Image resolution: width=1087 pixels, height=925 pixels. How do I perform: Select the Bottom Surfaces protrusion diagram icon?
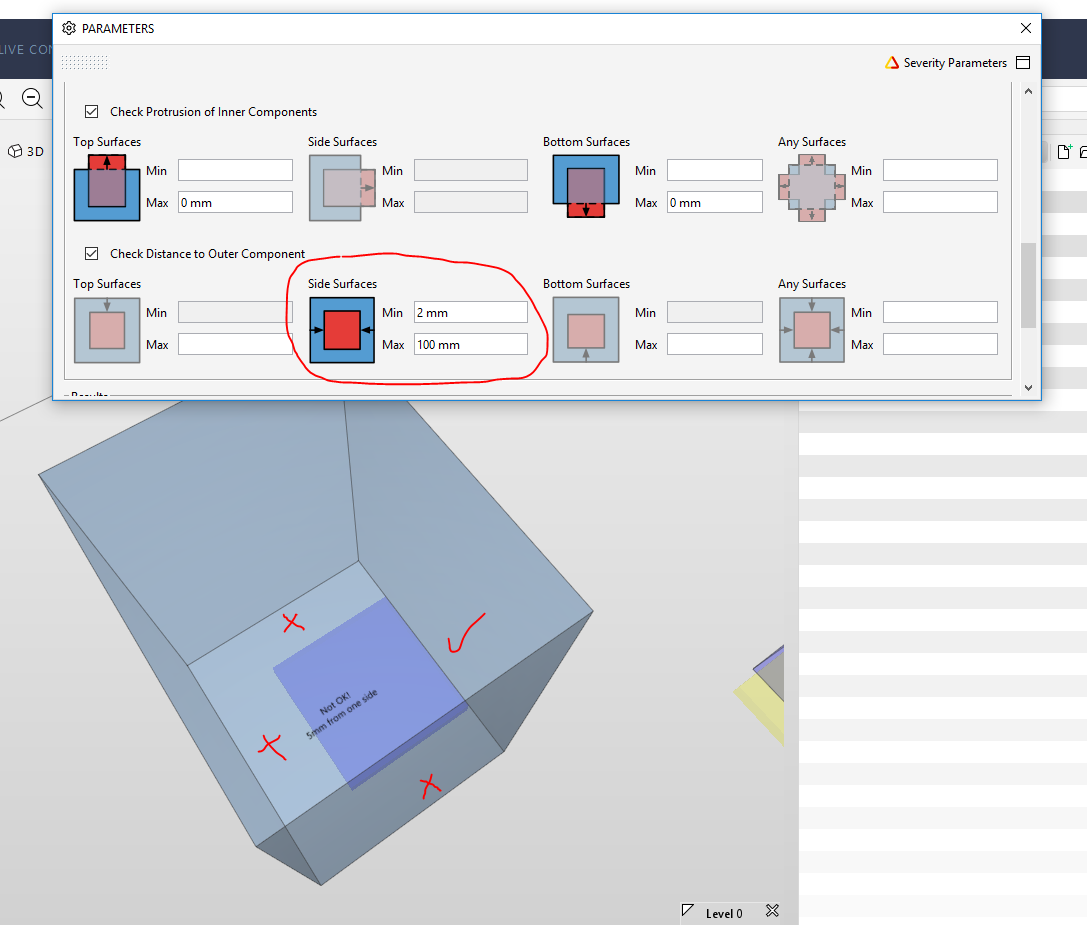586,187
